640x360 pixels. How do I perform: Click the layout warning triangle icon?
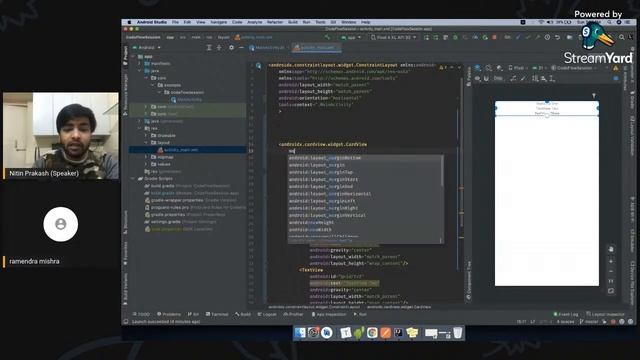616,68
